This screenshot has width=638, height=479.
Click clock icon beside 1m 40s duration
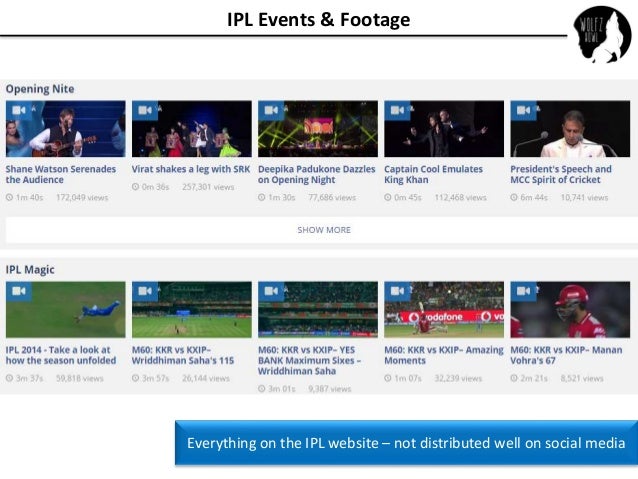(9, 197)
